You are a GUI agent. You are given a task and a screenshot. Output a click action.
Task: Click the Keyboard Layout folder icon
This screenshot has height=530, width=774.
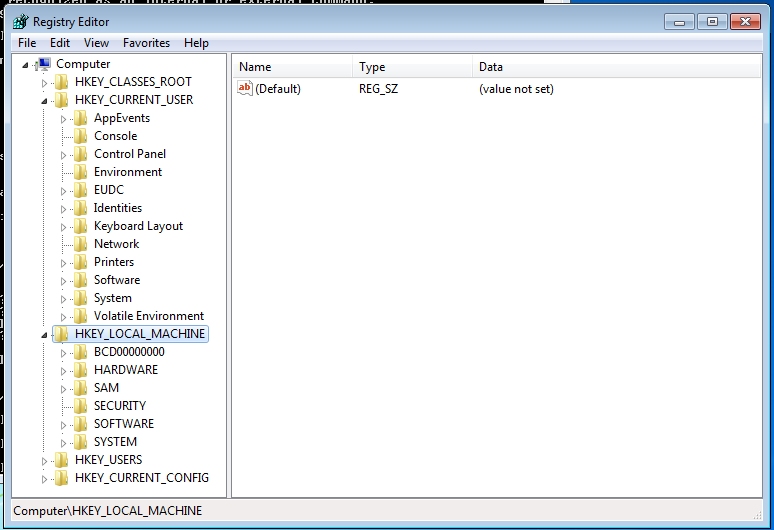point(80,226)
